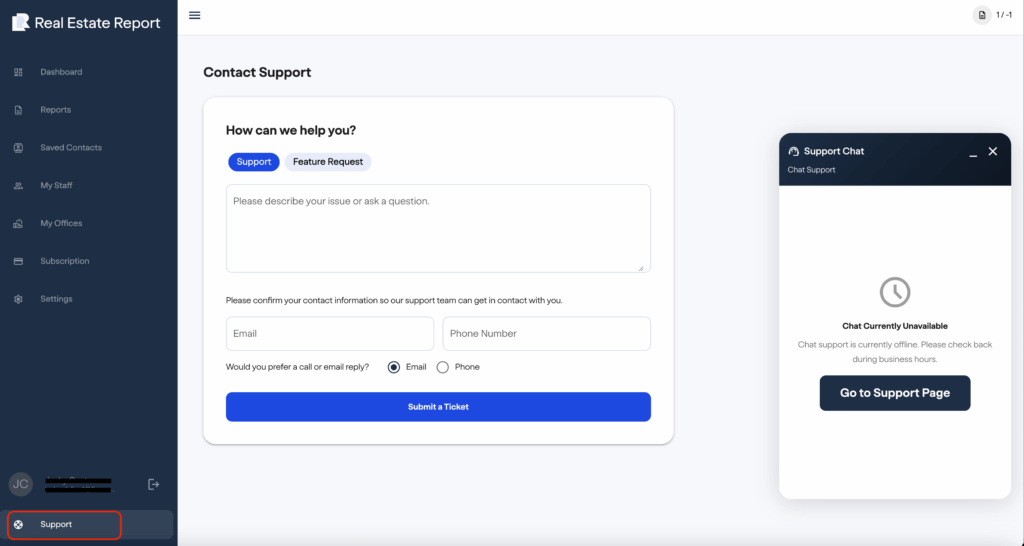
Task: Click the issue description text area
Action: tap(438, 228)
